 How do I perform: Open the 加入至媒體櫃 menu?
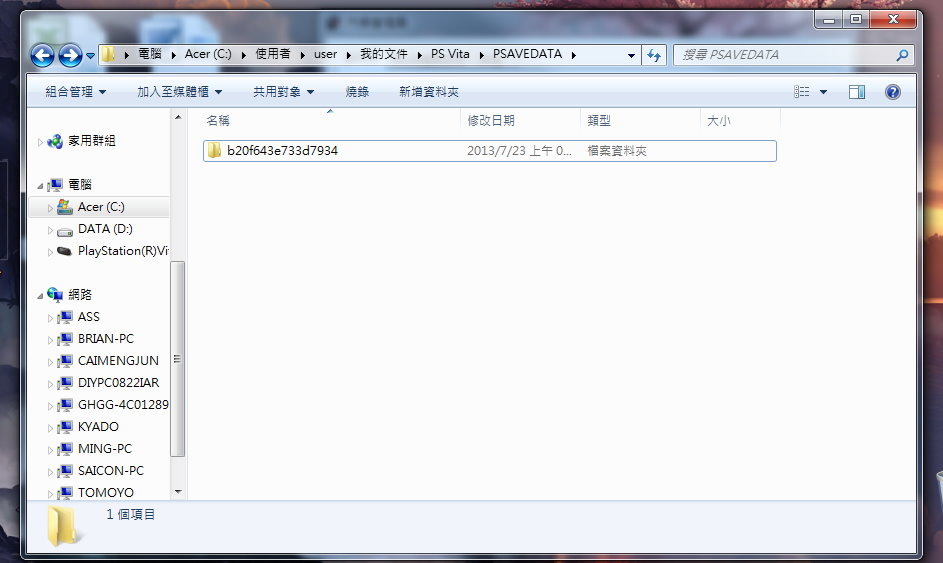(180, 92)
